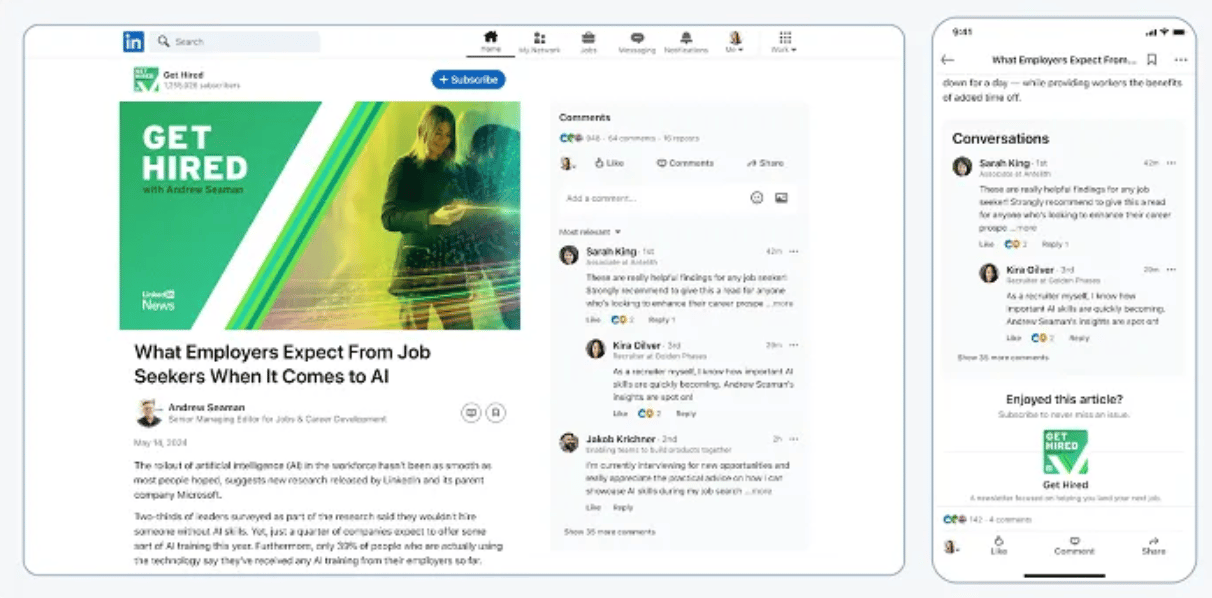Tap Show 35 more comments on mobile

(1003, 357)
